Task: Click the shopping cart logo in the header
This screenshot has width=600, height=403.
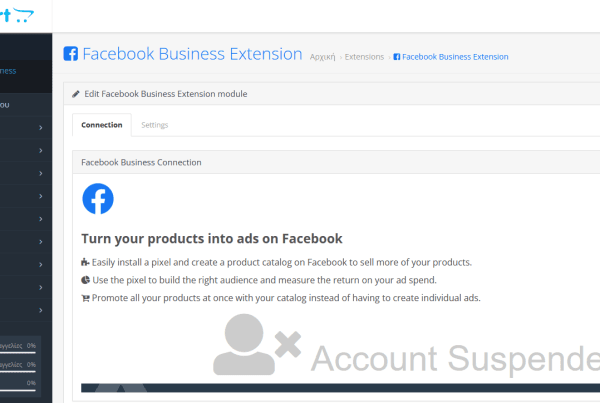Action: pos(18,13)
